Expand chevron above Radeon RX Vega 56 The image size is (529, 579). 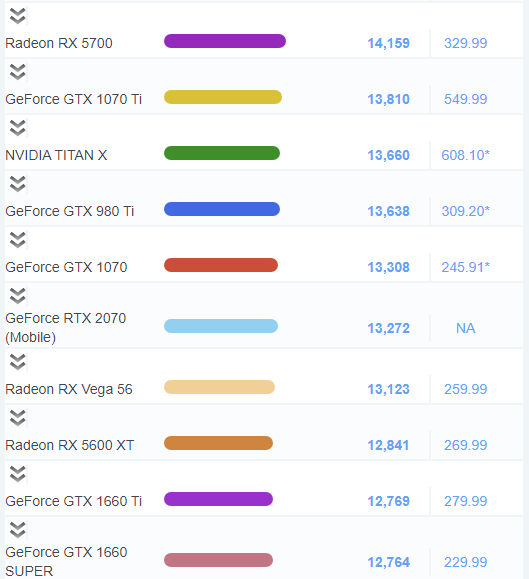pos(17,362)
